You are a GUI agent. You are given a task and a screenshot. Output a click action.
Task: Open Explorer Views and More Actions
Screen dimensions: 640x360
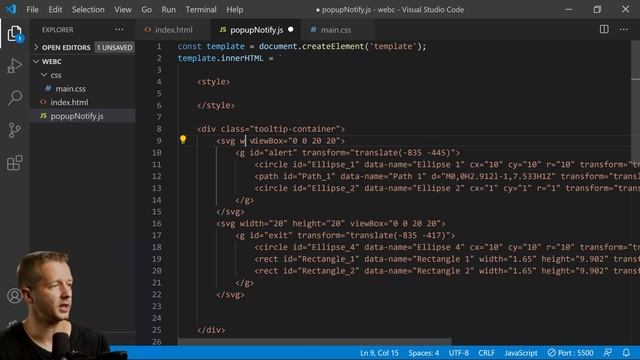[119, 29]
